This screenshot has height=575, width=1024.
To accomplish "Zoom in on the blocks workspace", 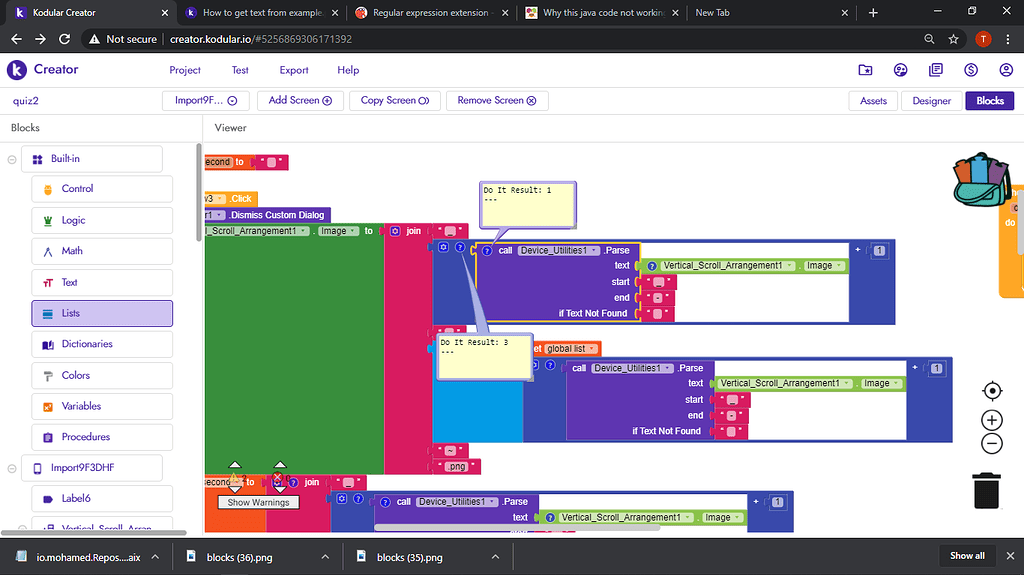I will click(991, 420).
